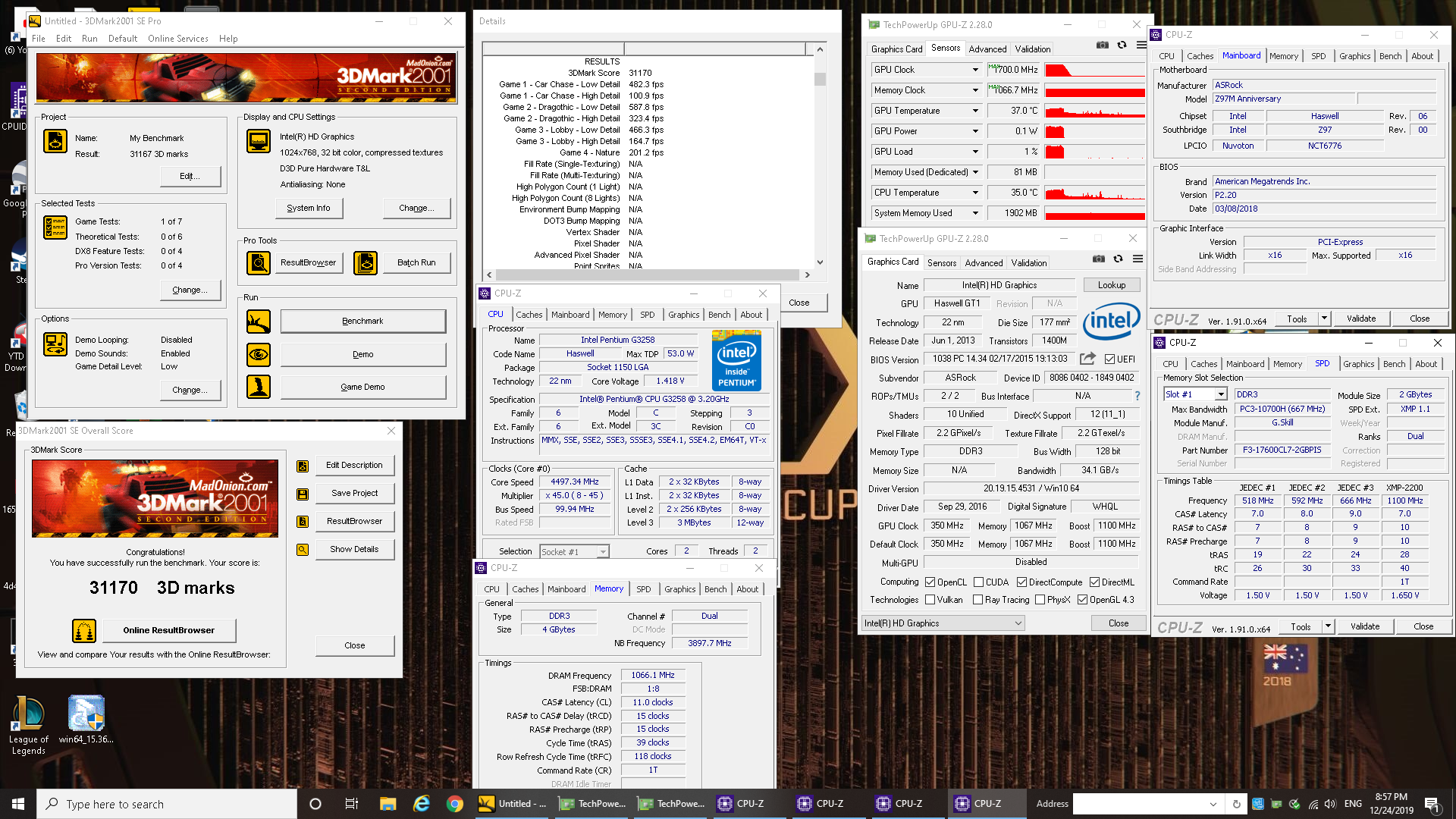The width and height of the screenshot is (1456, 819).
Task: Open League of Legends desktop shortcut
Action: pyautogui.click(x=28, y=725)
